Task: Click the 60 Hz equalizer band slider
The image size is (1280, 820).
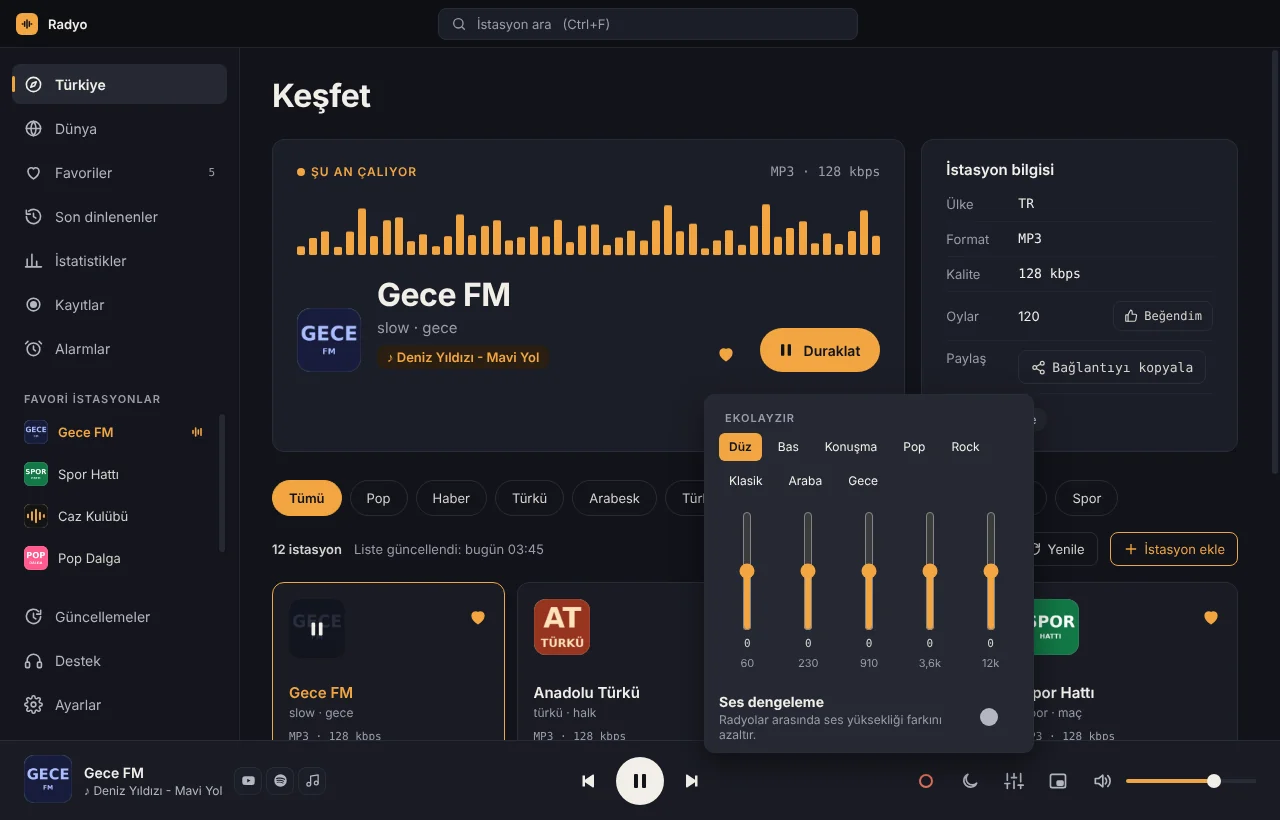Action: (747, 571)
